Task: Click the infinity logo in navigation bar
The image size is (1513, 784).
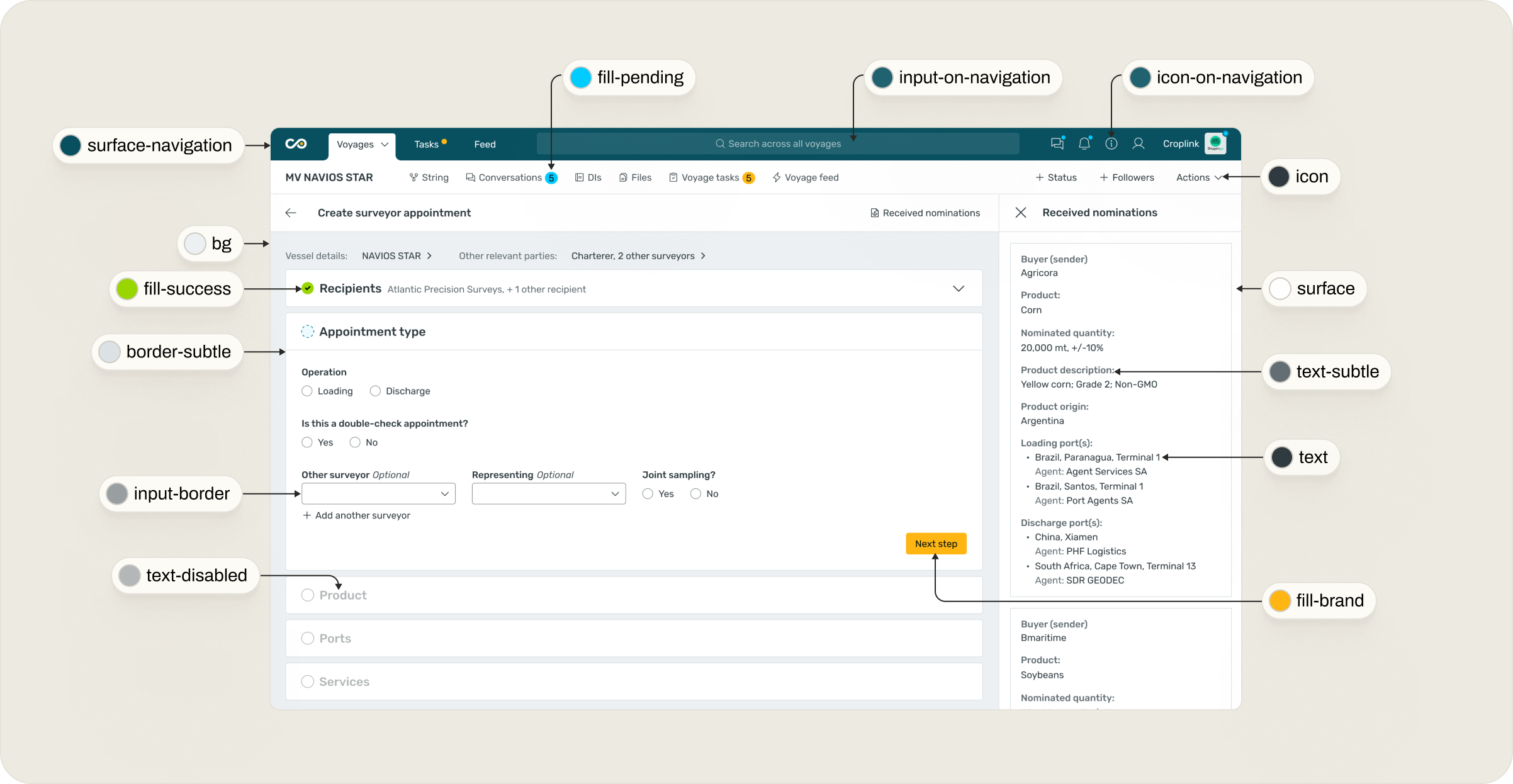Action: [x=296, y=144]
